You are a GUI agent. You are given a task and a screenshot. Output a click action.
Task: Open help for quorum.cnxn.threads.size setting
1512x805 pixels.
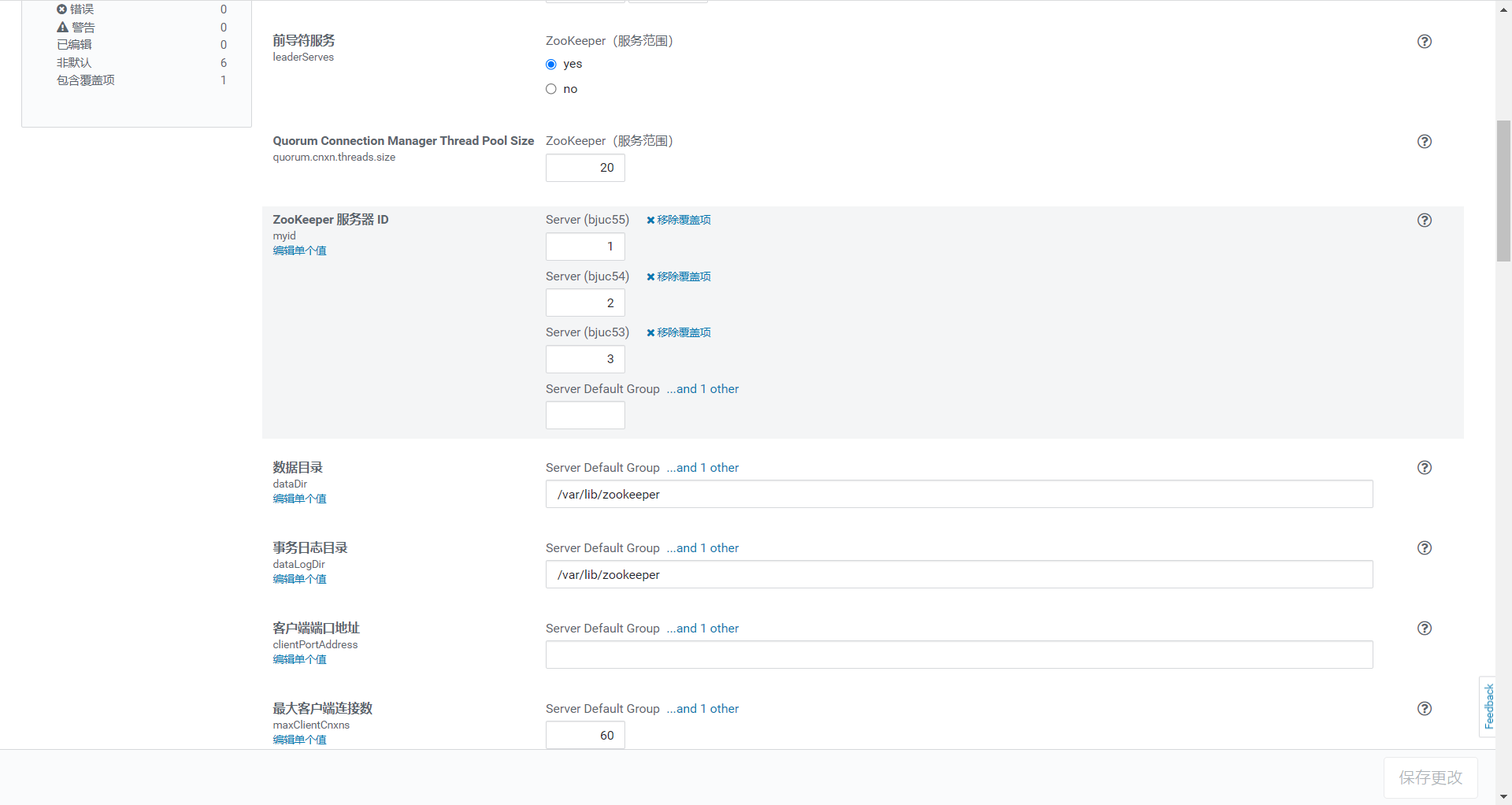[1424, 142]
